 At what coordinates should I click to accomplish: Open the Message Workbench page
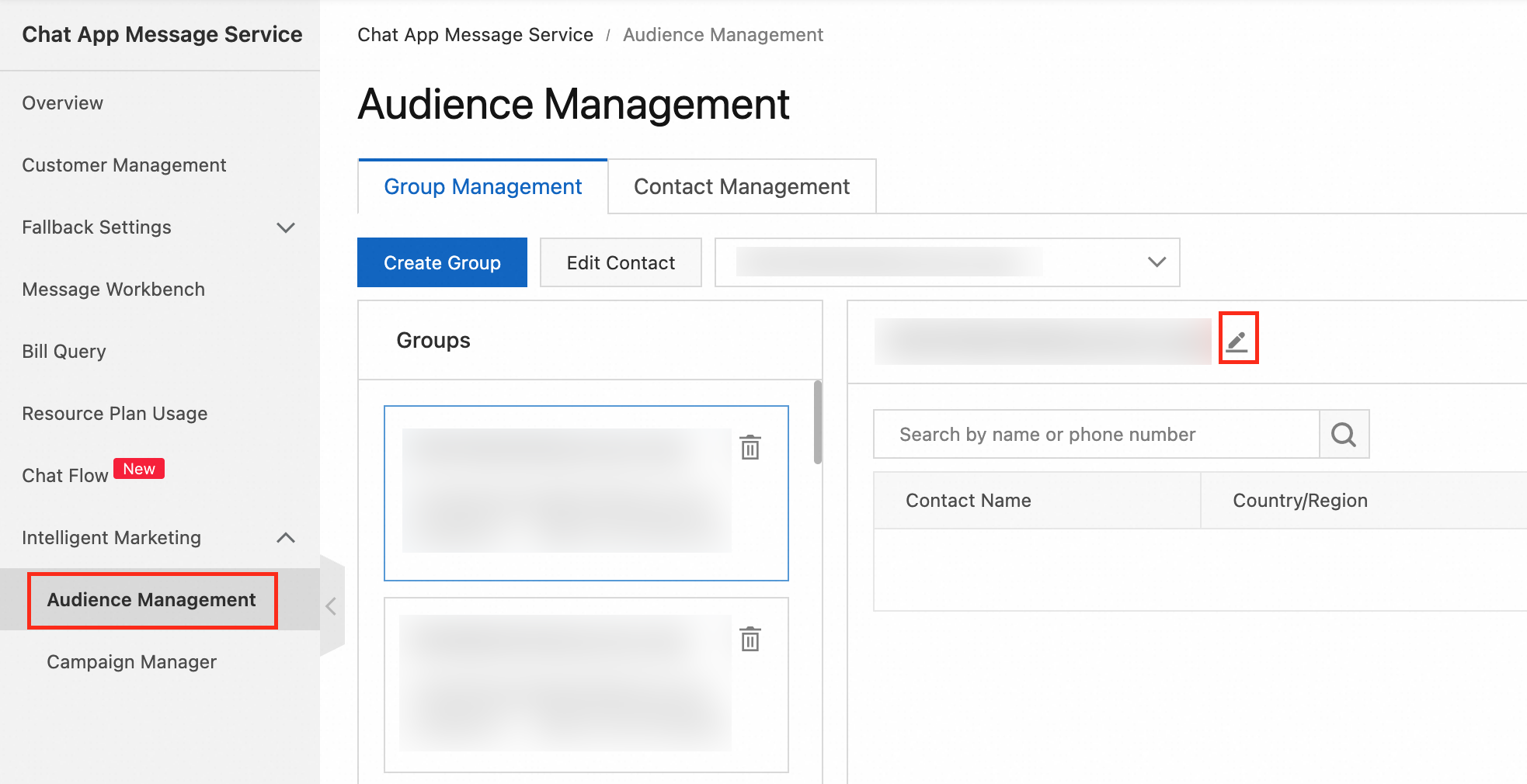(113, 290)
